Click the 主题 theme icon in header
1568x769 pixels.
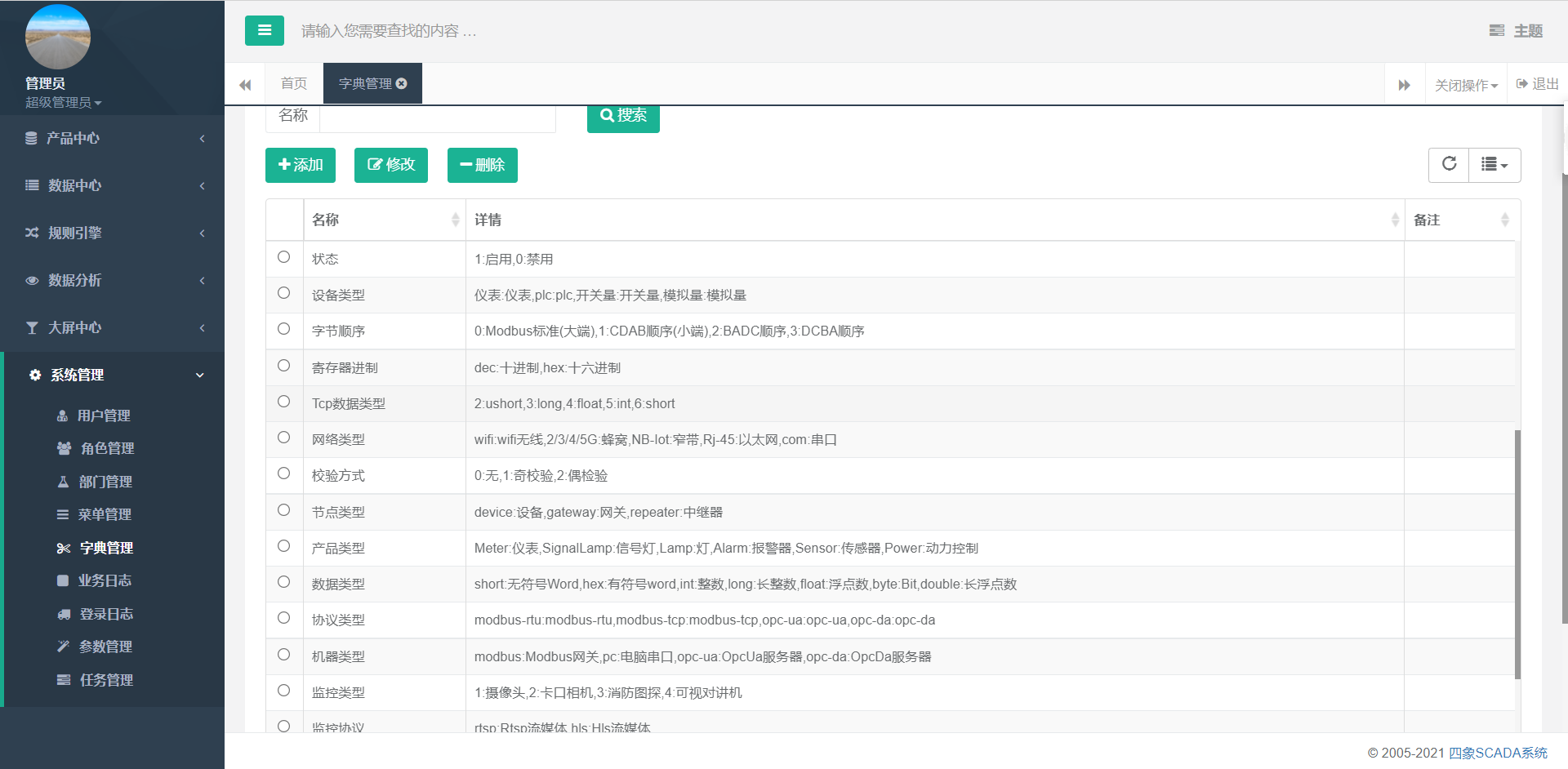1496,31
